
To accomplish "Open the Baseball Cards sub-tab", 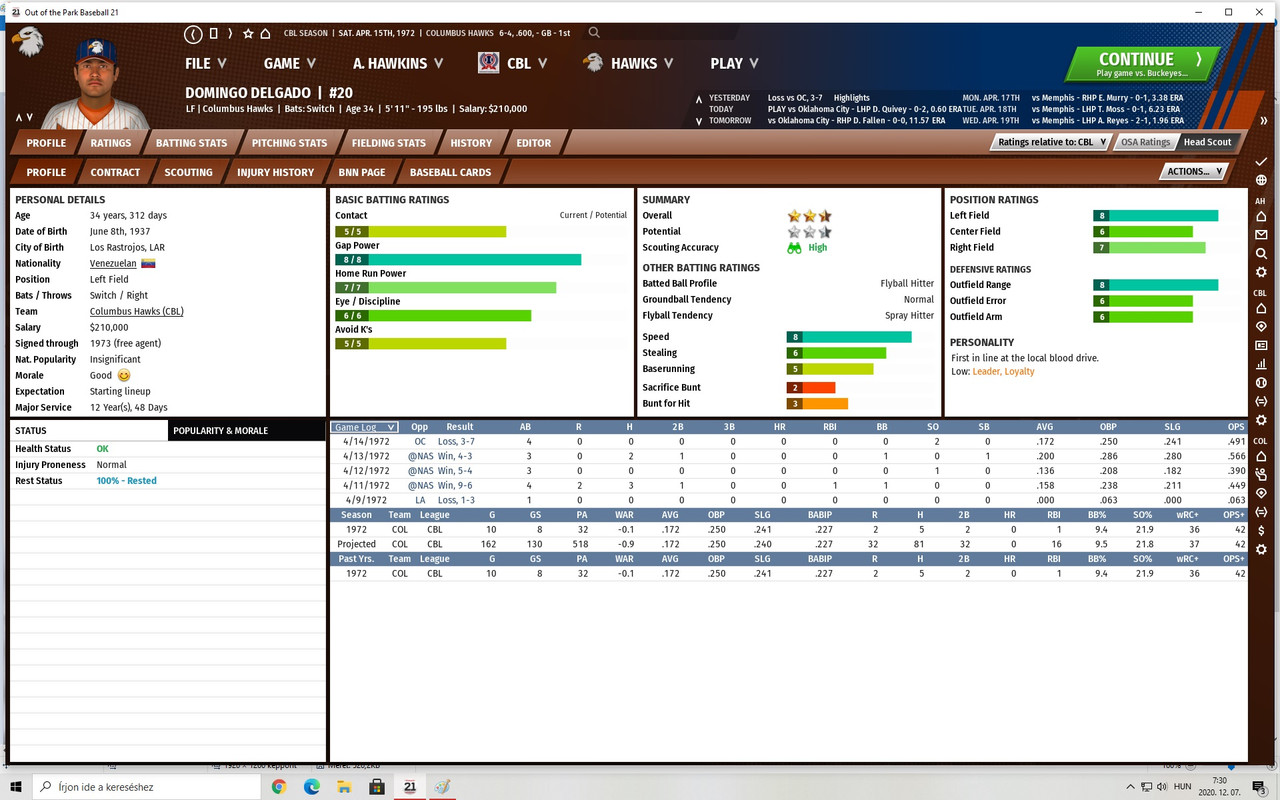I will point(450,172).
